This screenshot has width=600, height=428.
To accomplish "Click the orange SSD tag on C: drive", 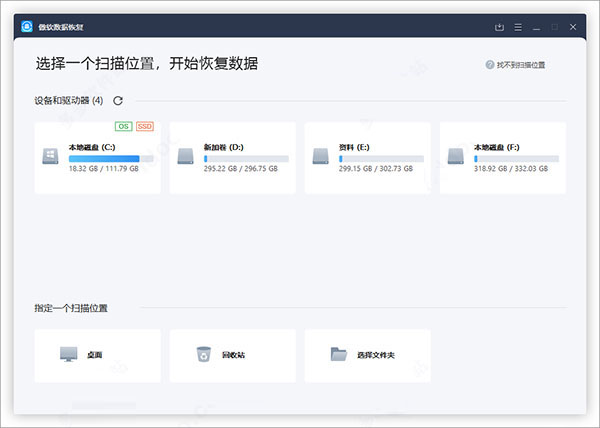I will pyautogui.click(x=144, y=127).
